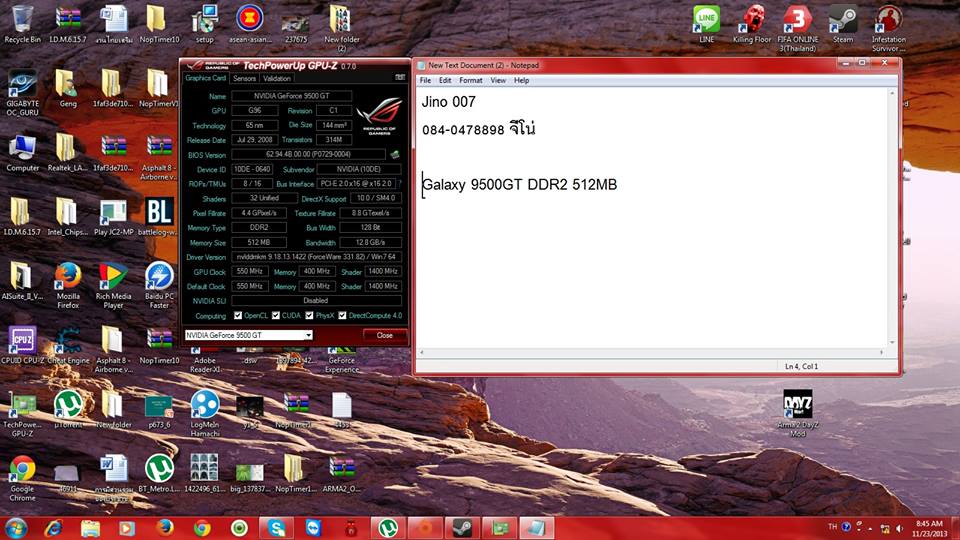Viewport: 960px width, 540px height.
Task: Click 'Ln 4, Col 1' status text
Action: coord(801,366)
